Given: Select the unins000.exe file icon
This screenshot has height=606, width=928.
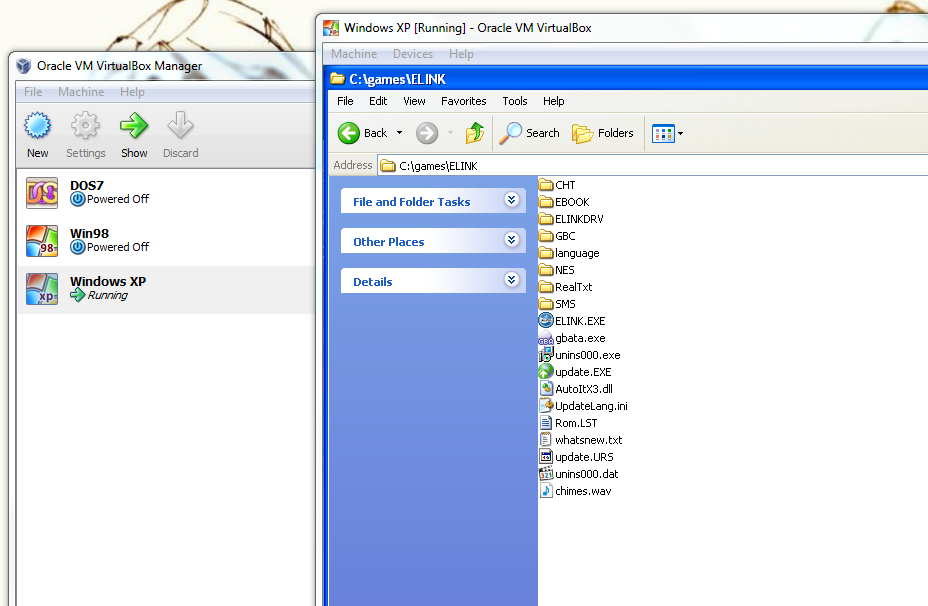Looking at the screenshot, I should (x=546, y=355).
